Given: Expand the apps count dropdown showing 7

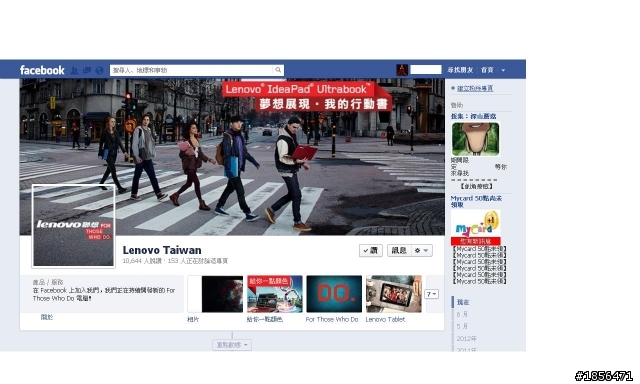Looking at the screenshot, I should coord(432,294).
